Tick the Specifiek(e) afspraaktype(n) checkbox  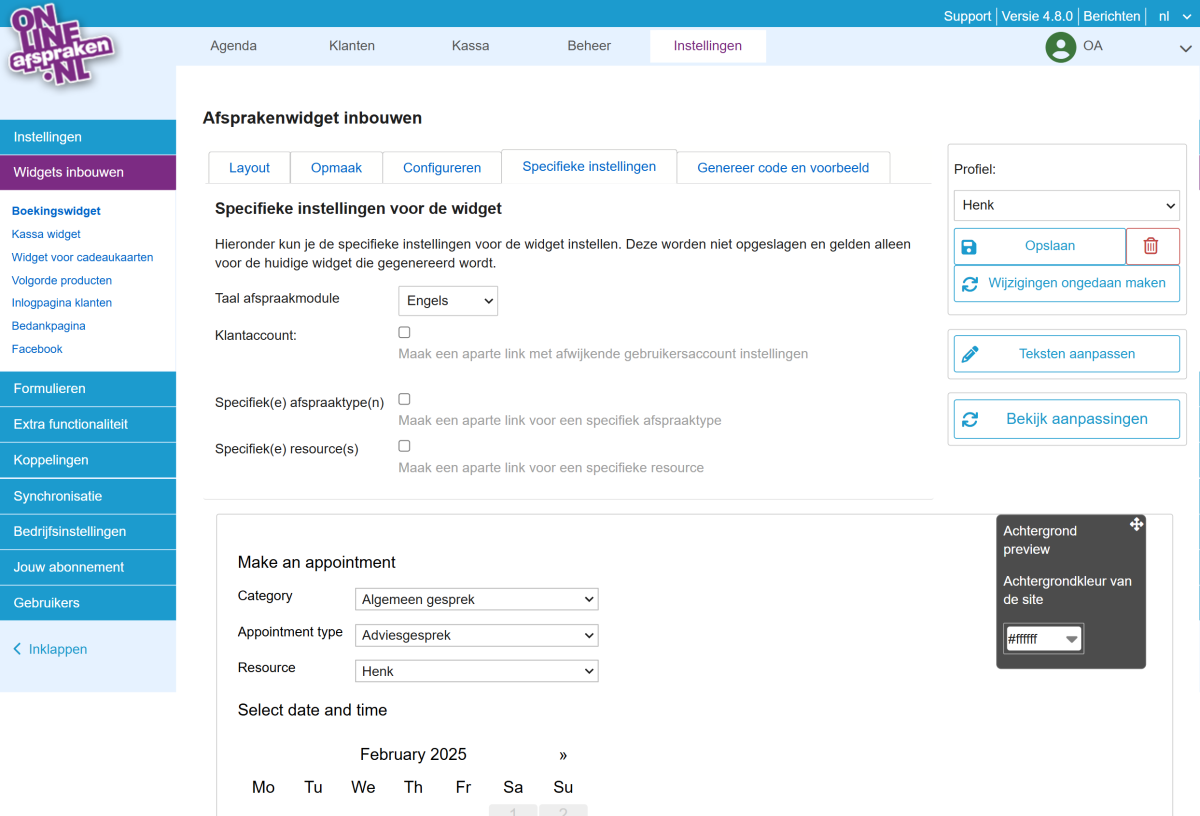pos(404,399)
